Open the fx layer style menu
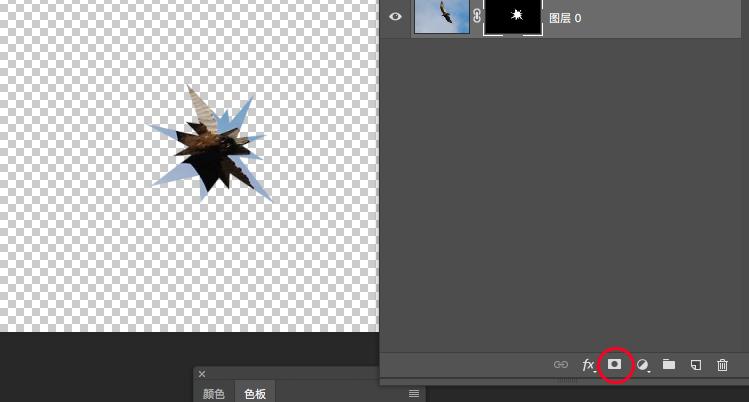The image size is (749, 402). click(x=588, y=365)
